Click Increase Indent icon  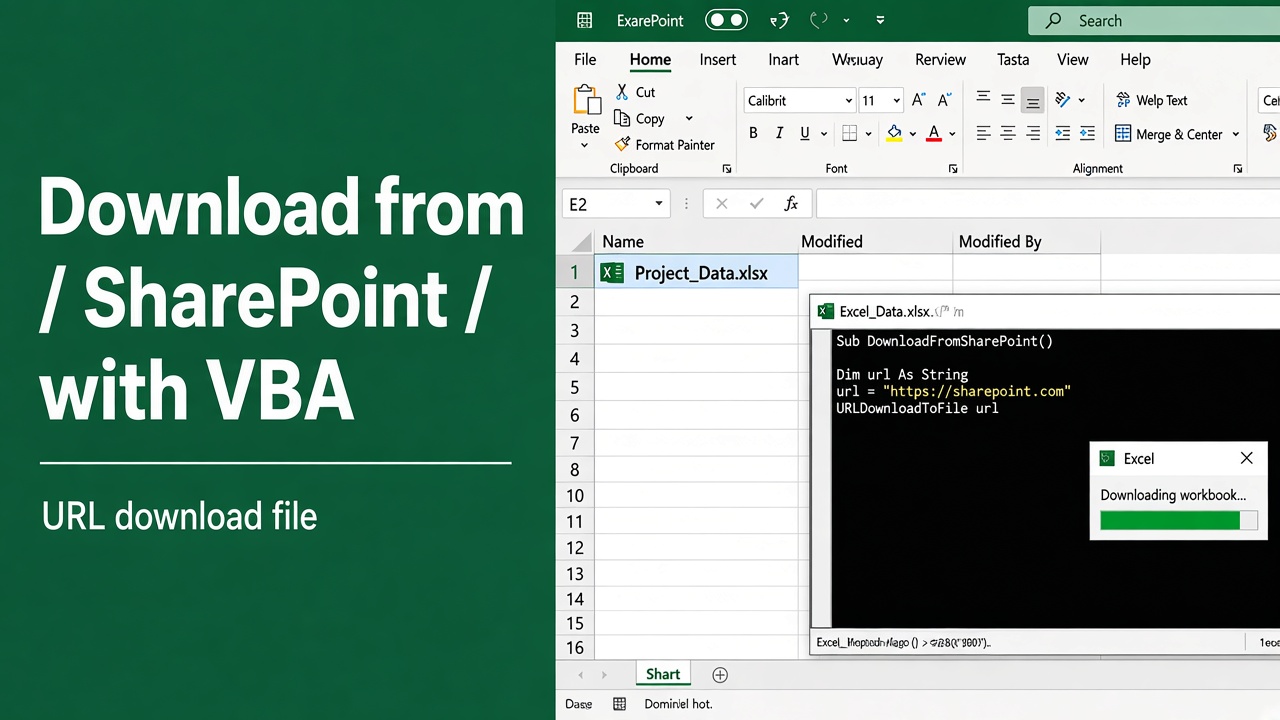pos(1088,133)
